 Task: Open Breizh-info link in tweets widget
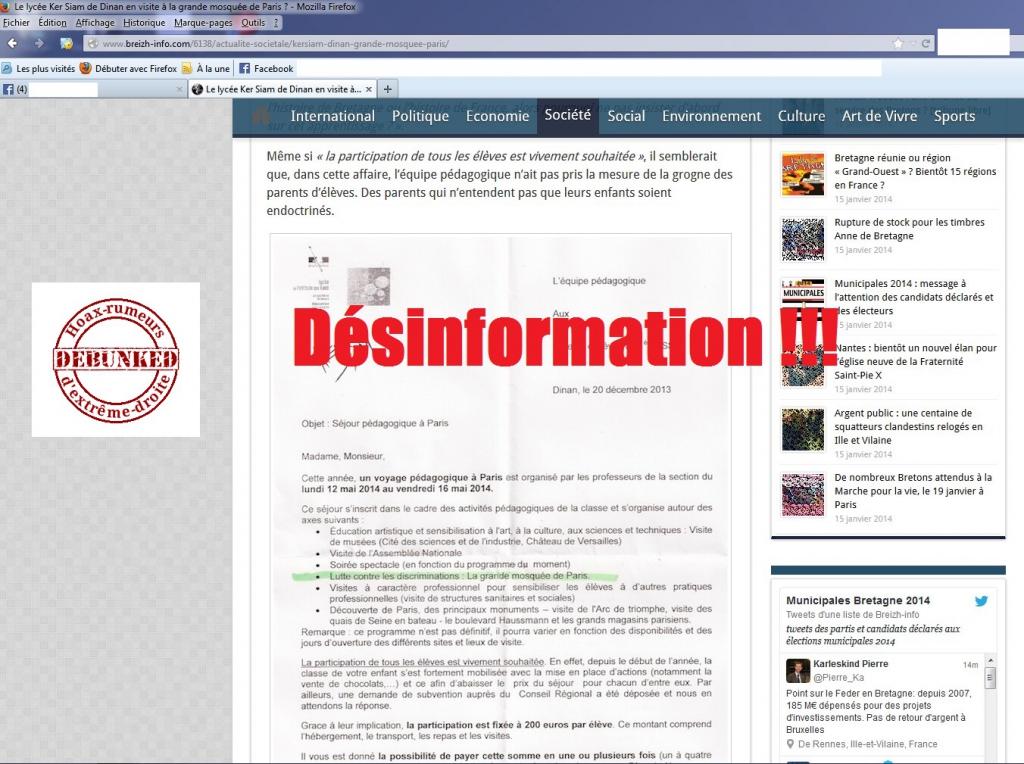click(897, 614)
